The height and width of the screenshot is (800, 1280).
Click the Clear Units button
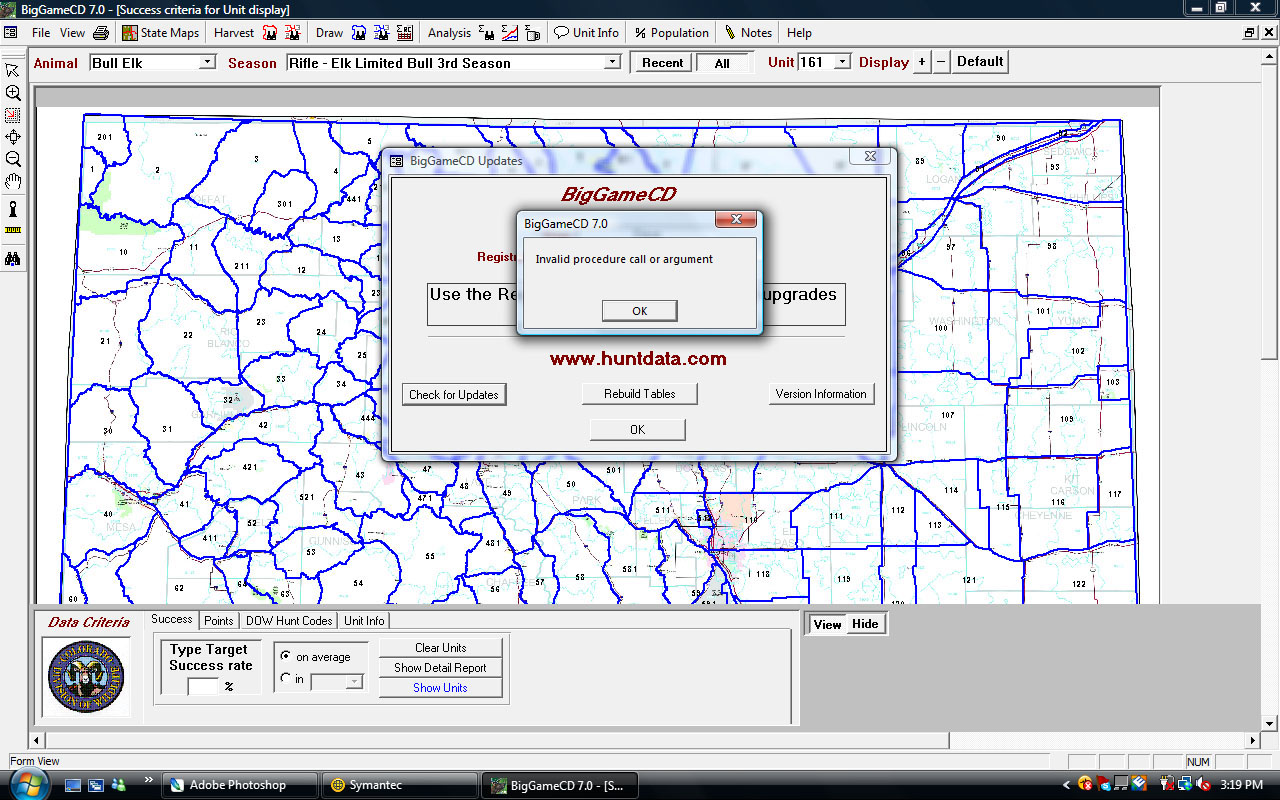[x=441, y=648]
